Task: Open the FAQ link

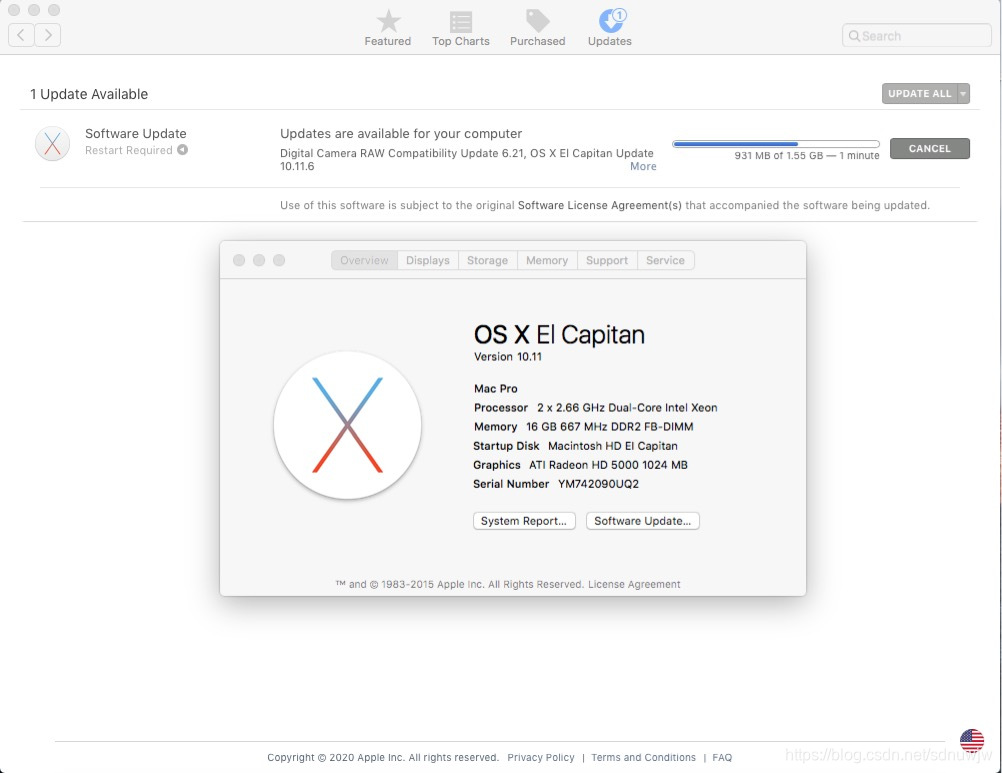Action: pos(722,757)
